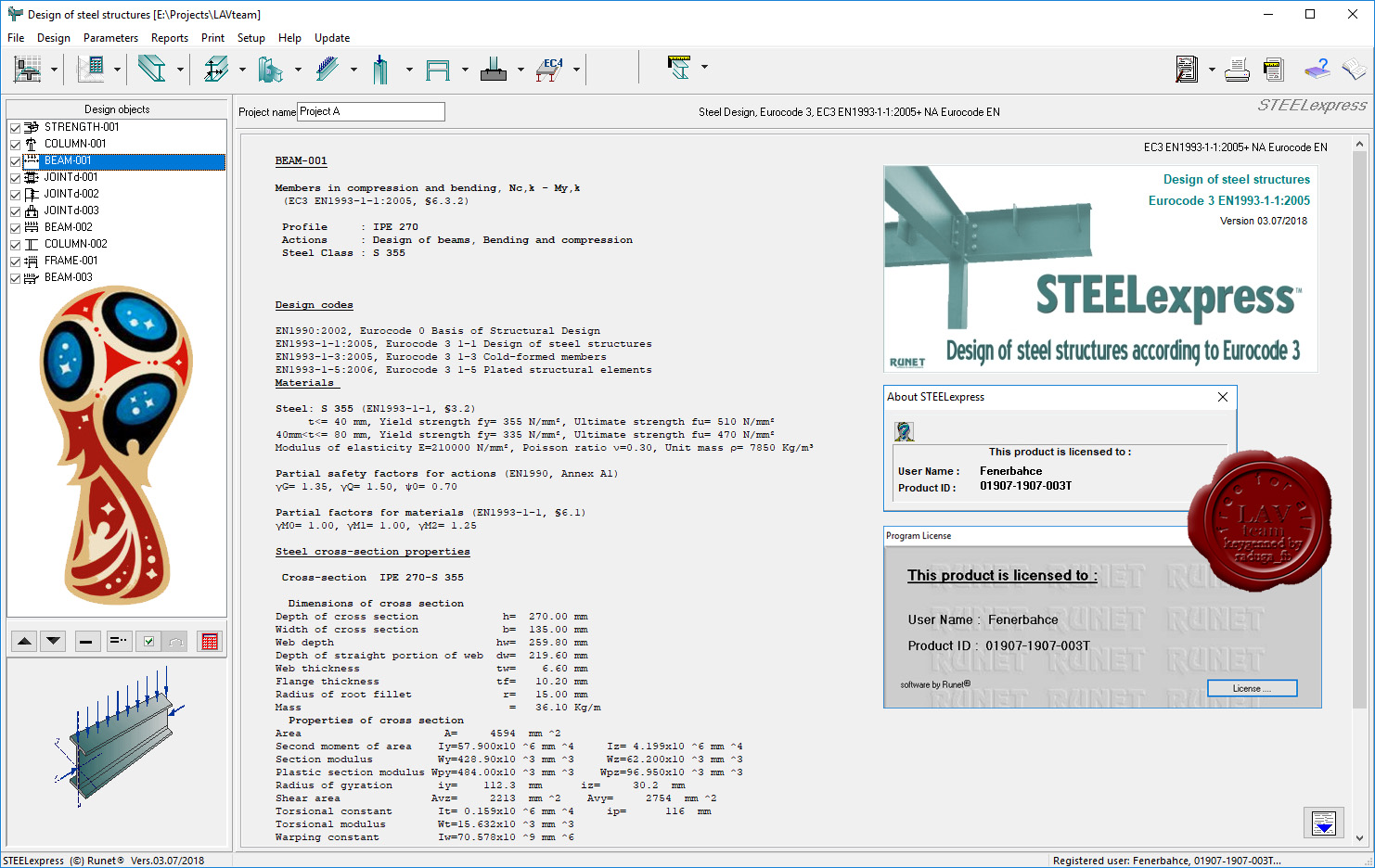
Task: Open the EC4 composite design icon
Action: 549,69
